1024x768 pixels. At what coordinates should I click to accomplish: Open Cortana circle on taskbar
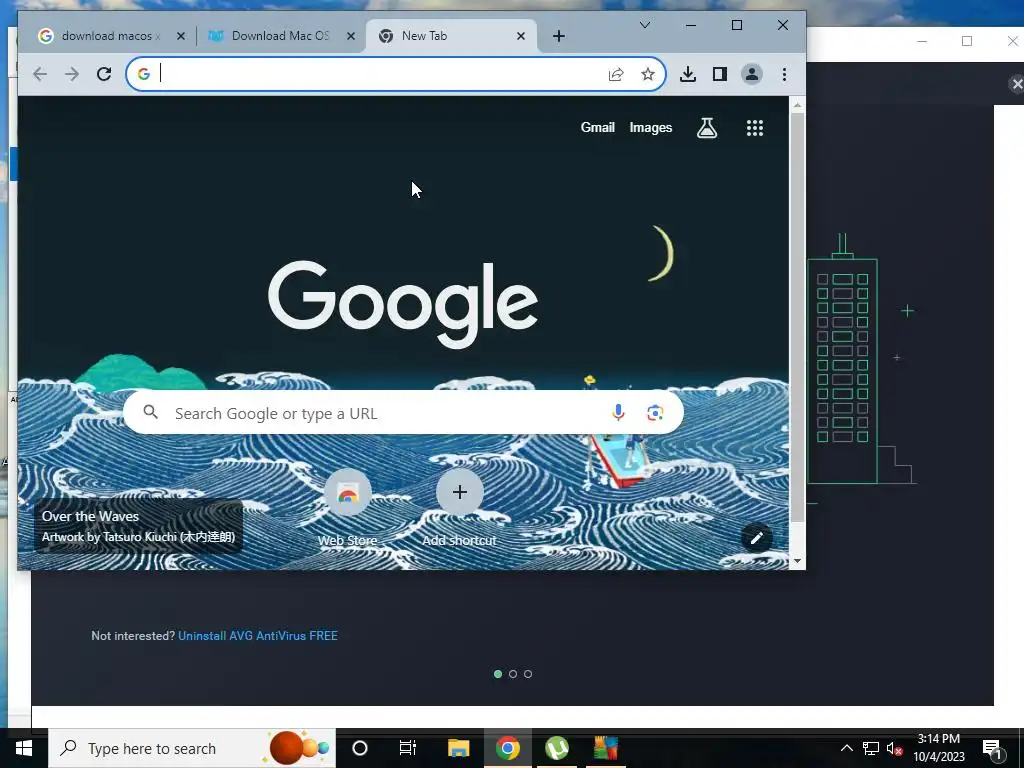tap(360, 748)
